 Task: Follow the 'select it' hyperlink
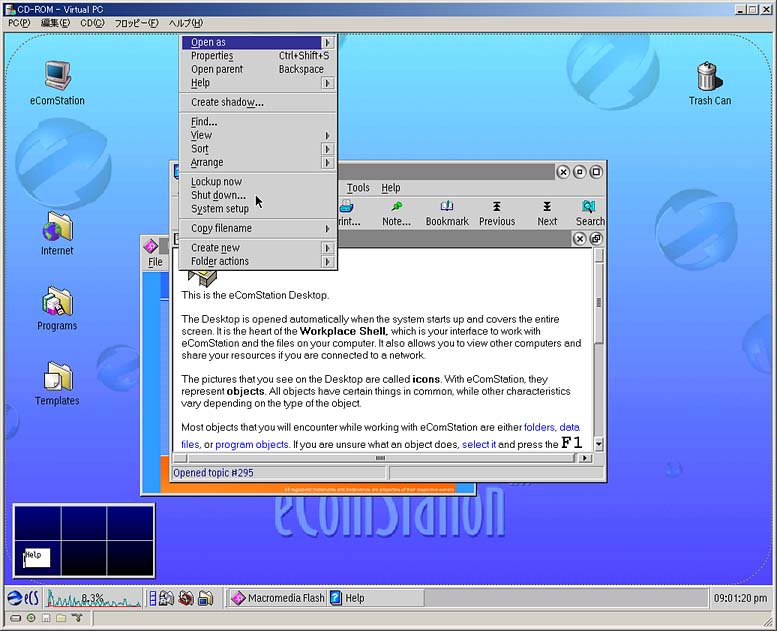(479, 445)
